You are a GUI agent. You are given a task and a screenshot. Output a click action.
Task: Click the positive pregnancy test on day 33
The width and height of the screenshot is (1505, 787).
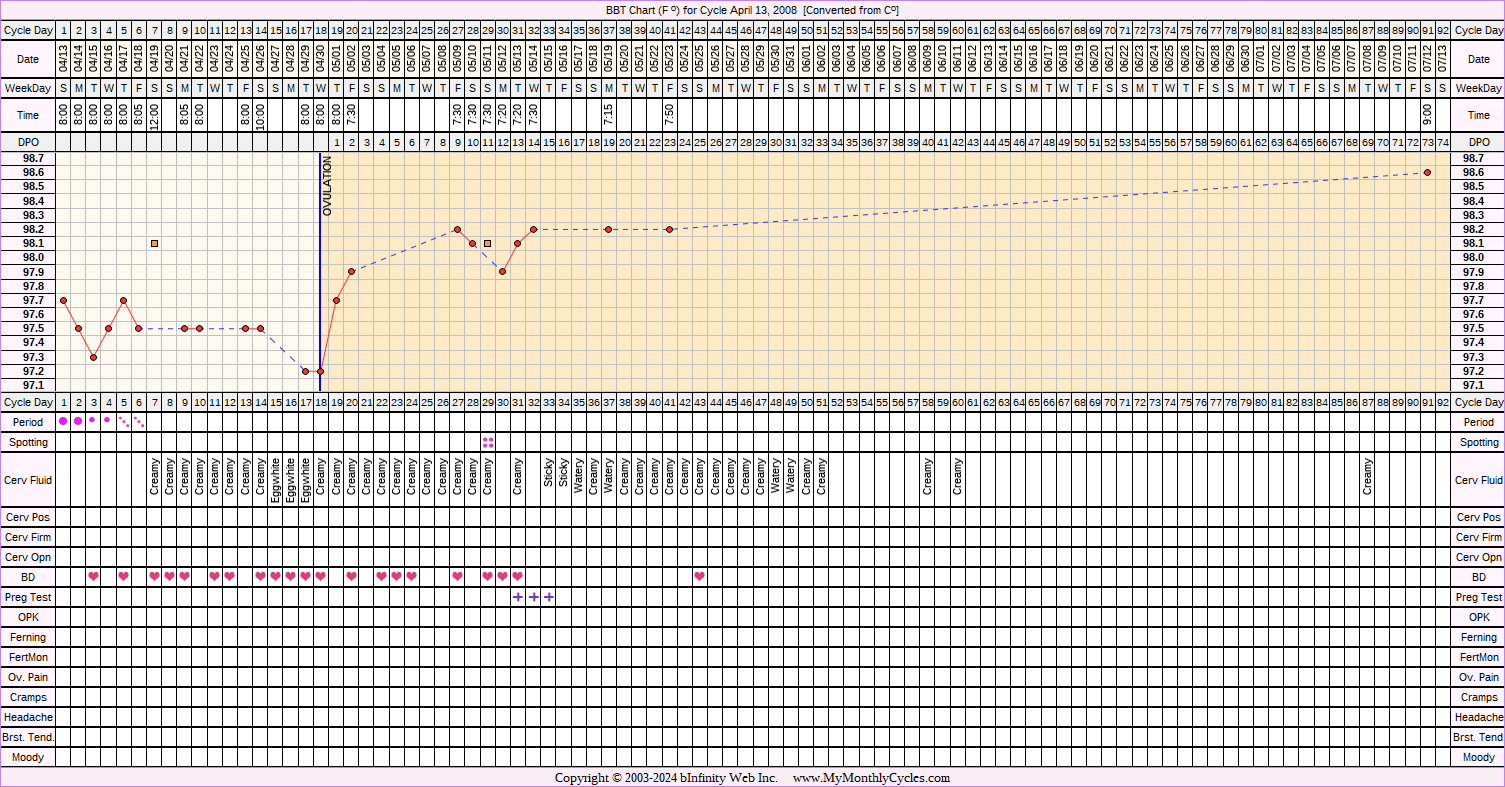tap(548, 597)
